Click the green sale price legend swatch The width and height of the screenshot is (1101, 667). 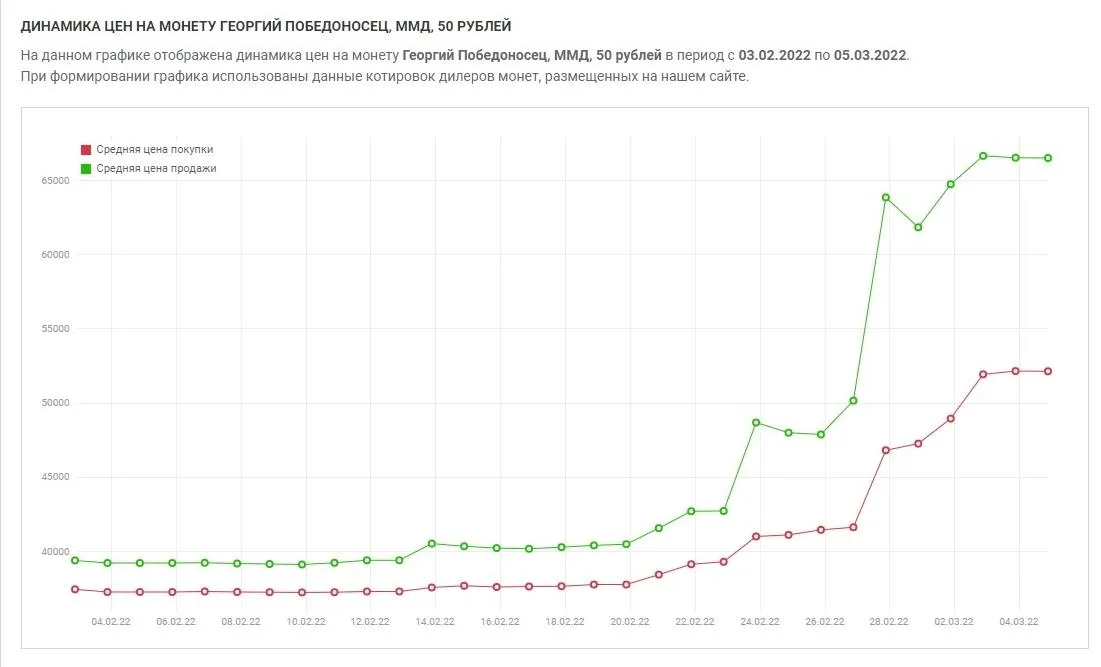(86, 169)
